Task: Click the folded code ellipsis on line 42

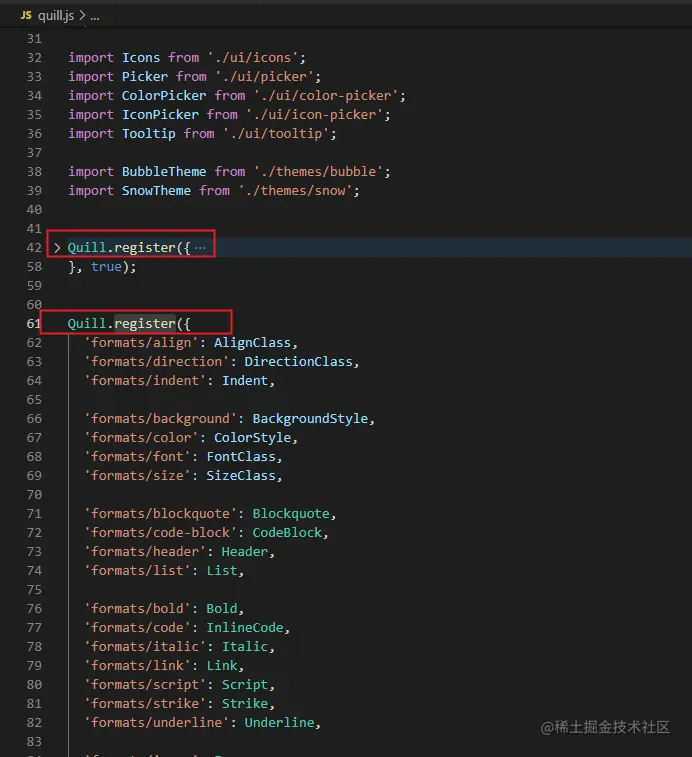Action: tap(200, 248)
